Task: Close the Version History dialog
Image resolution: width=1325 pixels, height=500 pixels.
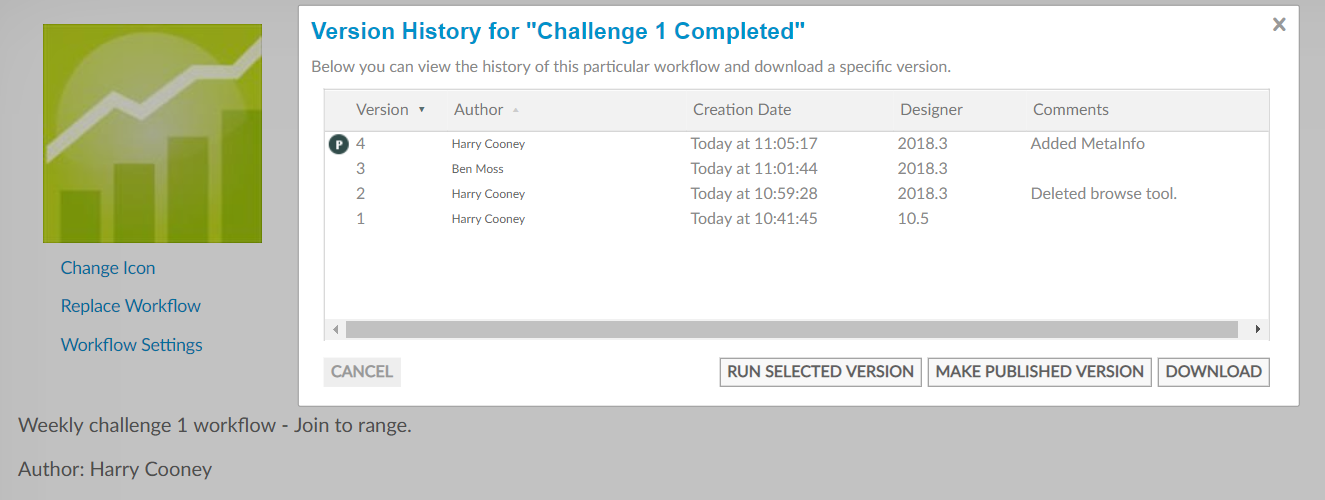Action: [x=1278, y=25]
